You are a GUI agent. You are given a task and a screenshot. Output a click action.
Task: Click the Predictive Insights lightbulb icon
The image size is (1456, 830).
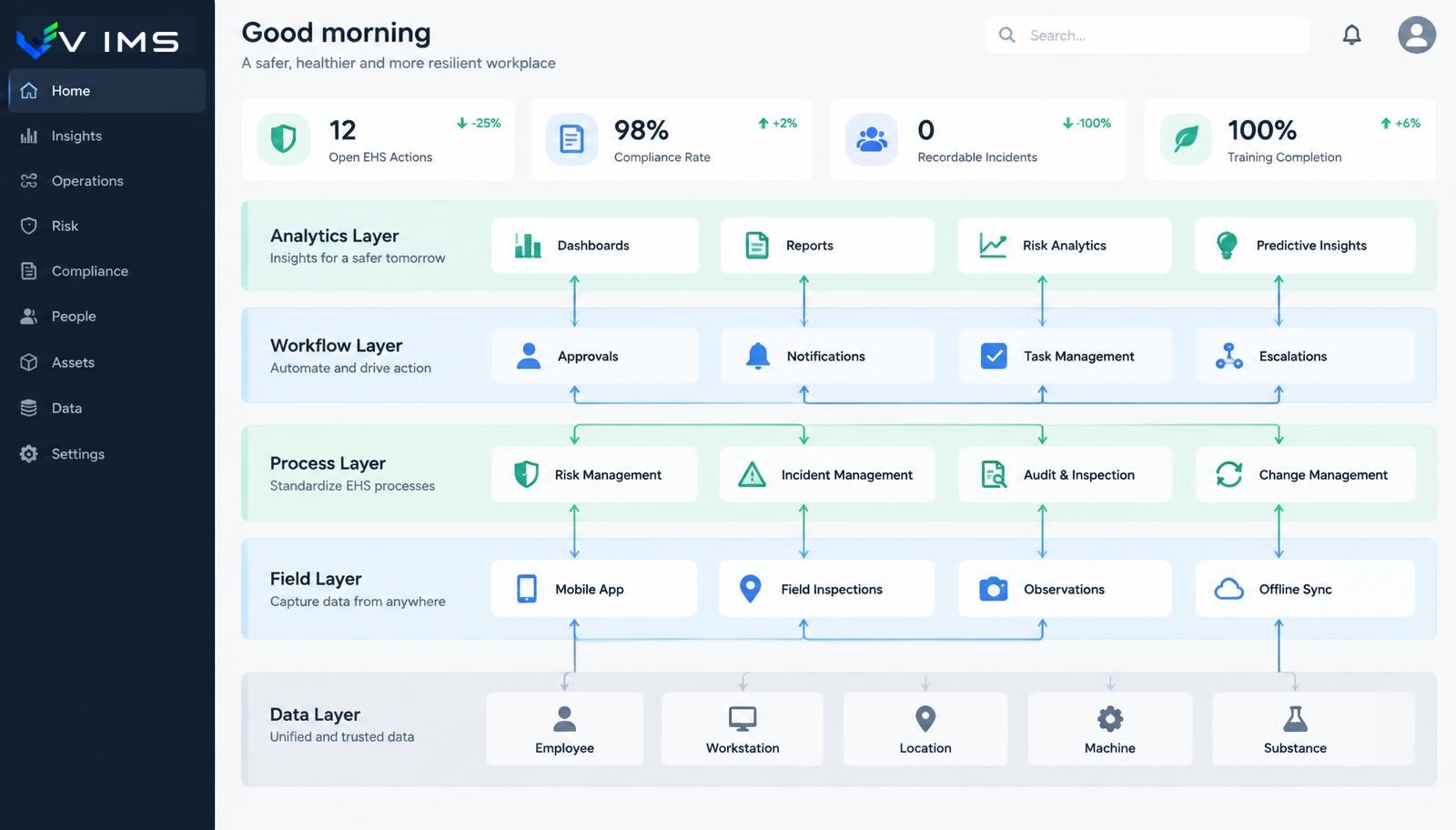point(1227,245)
